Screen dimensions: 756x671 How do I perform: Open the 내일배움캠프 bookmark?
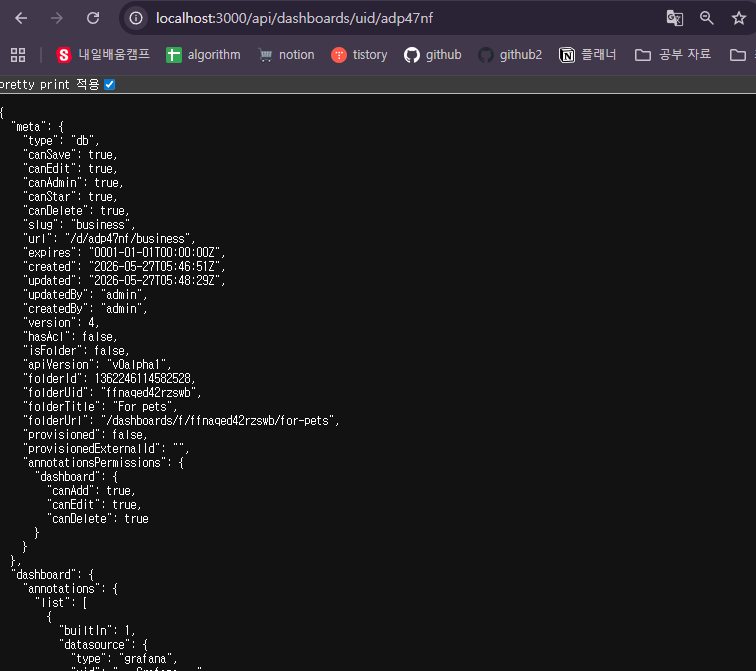(x=103, y=55)
